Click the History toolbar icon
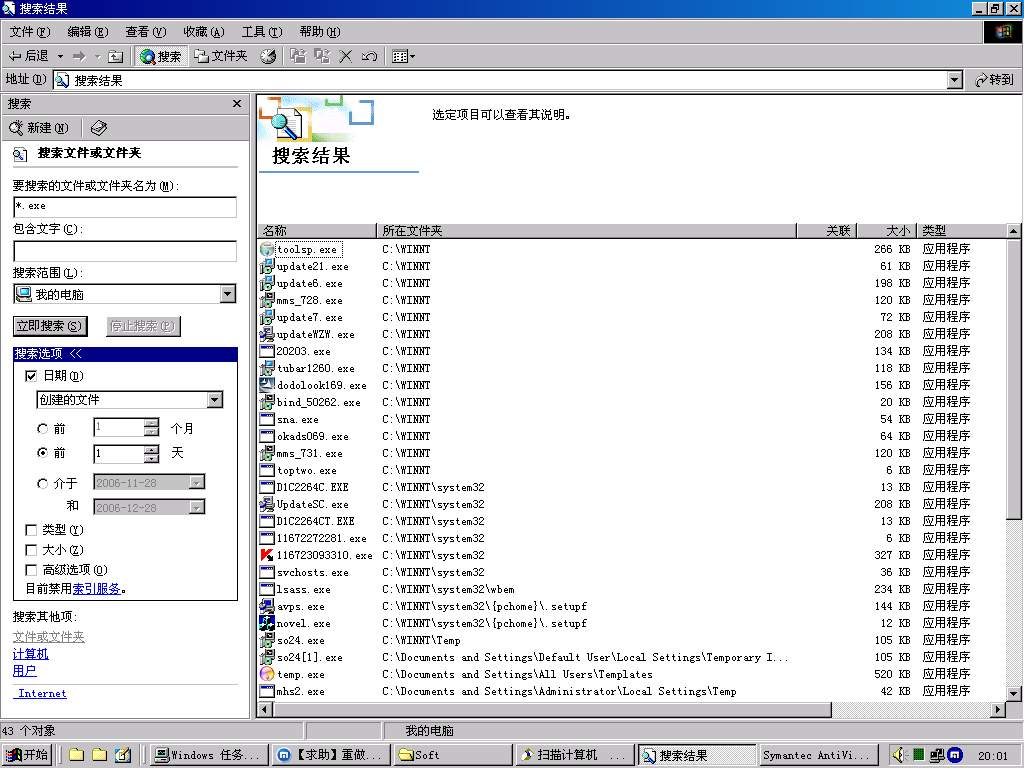 [x=268, y=56]
